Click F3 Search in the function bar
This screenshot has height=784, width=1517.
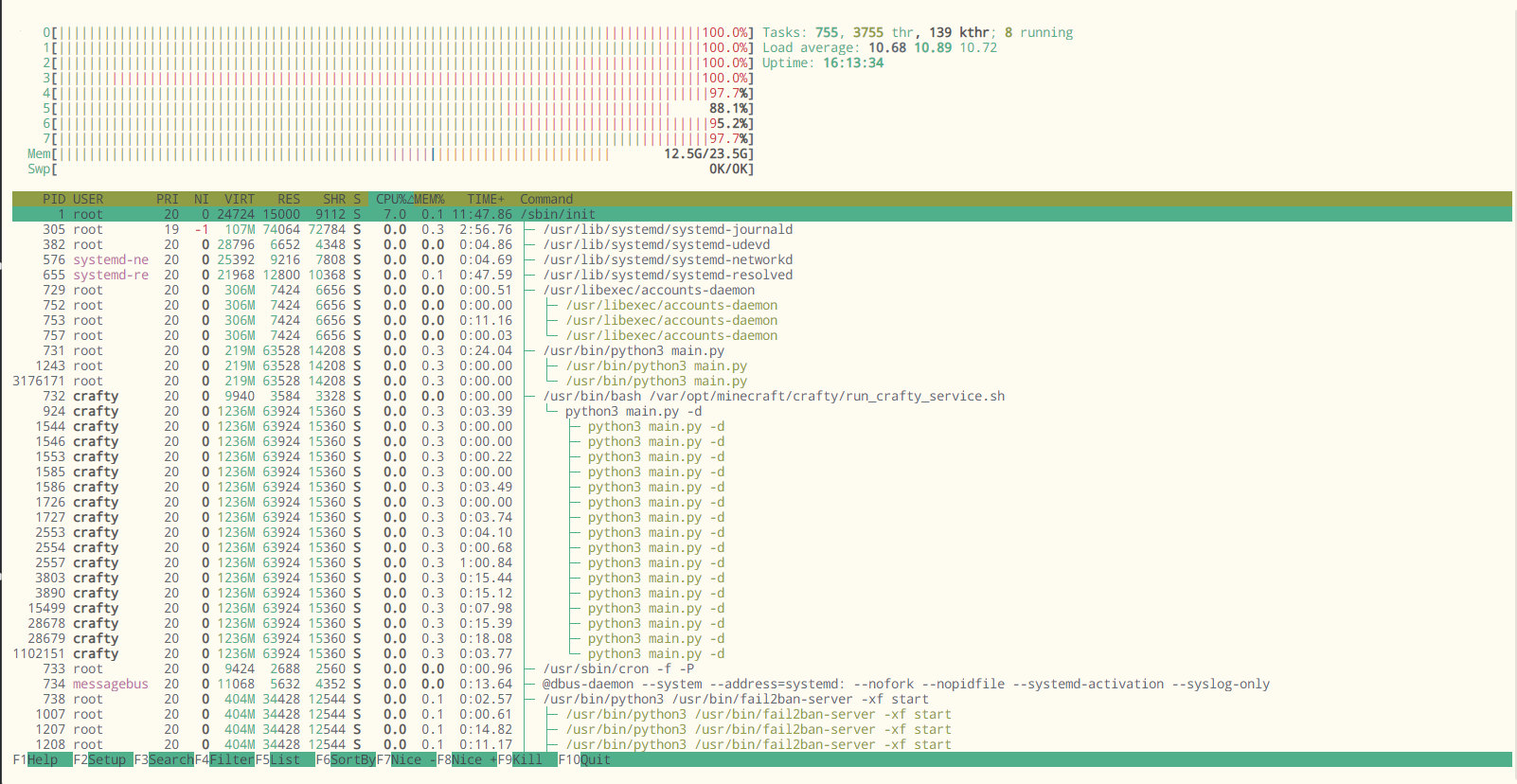[x=164, y=759]
